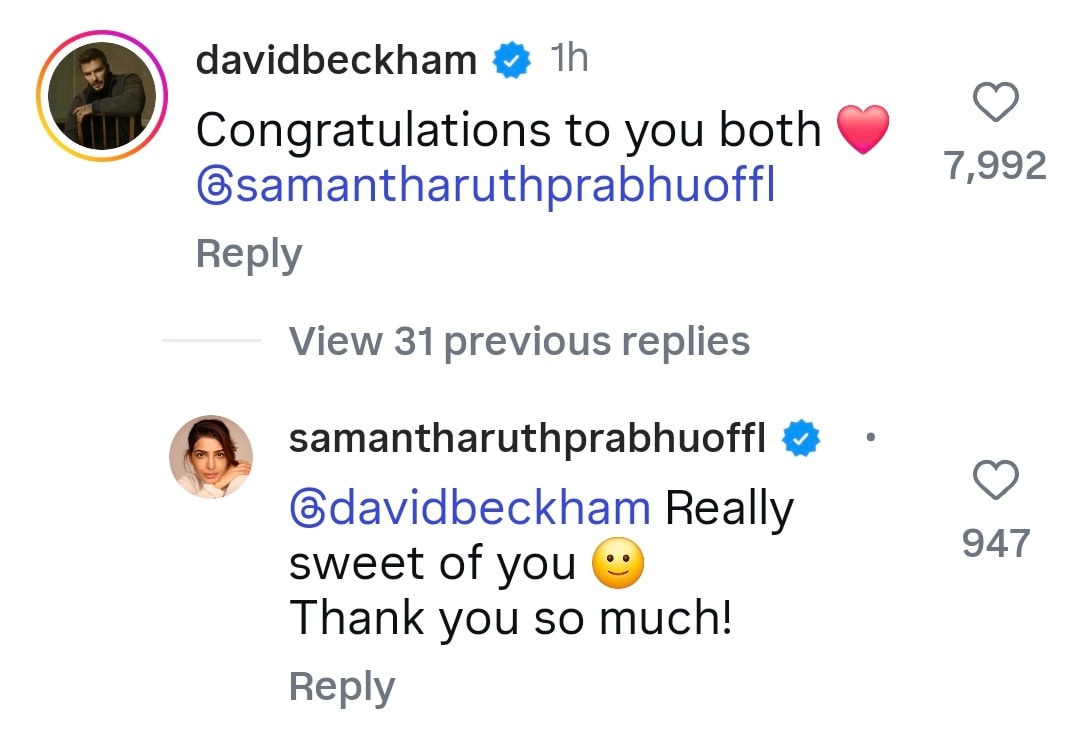Like samantharuthprabhuoffl's reply with the heart icon
This screenshot has height=739, width=1073.
(995, 481)
